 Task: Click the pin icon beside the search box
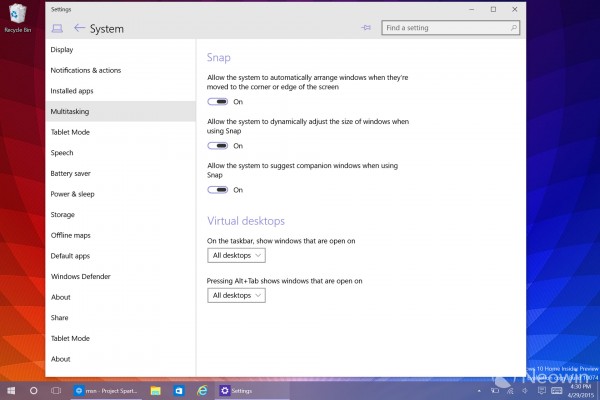[366, 28]
